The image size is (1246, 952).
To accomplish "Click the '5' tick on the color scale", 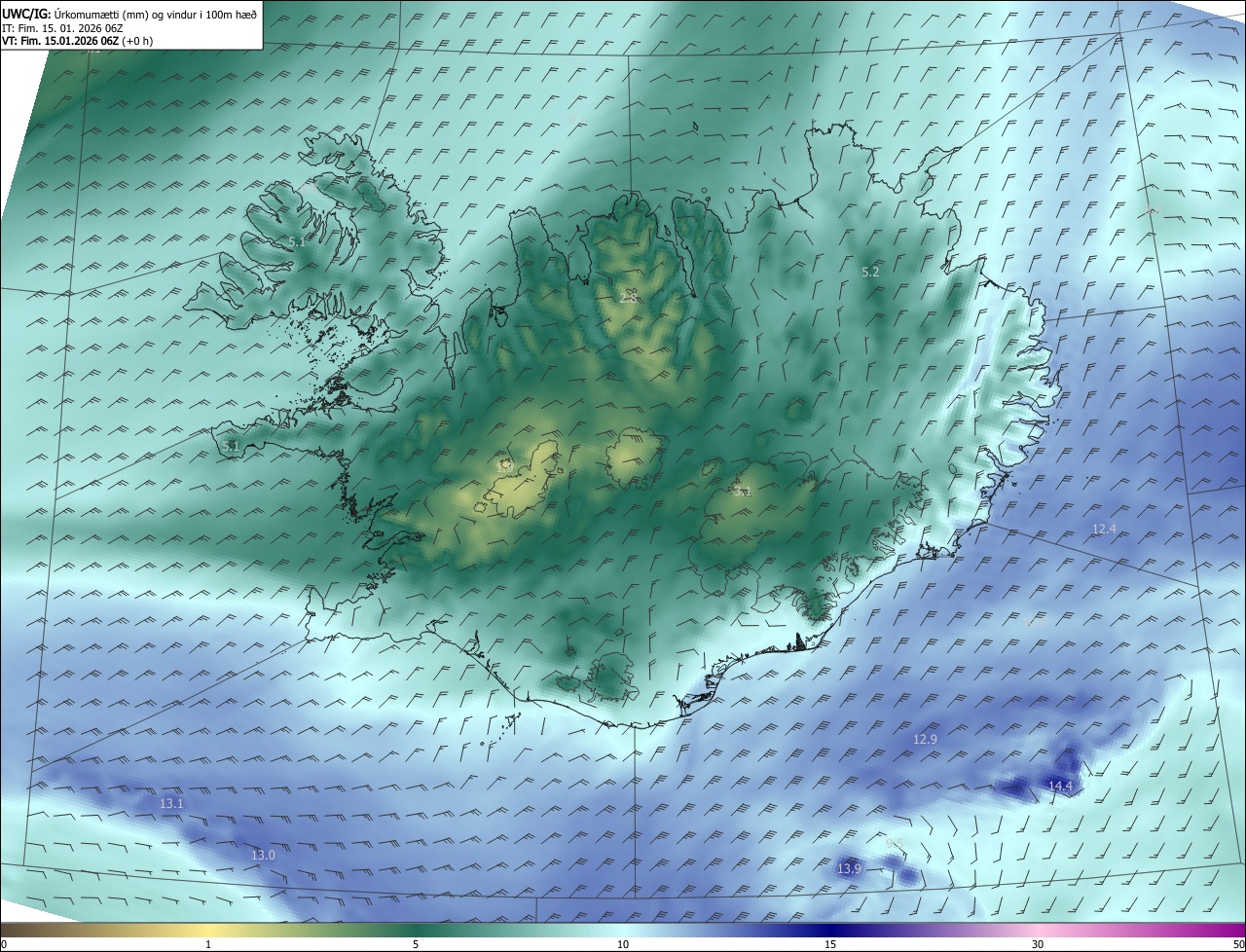I will [x=416, y=944].
